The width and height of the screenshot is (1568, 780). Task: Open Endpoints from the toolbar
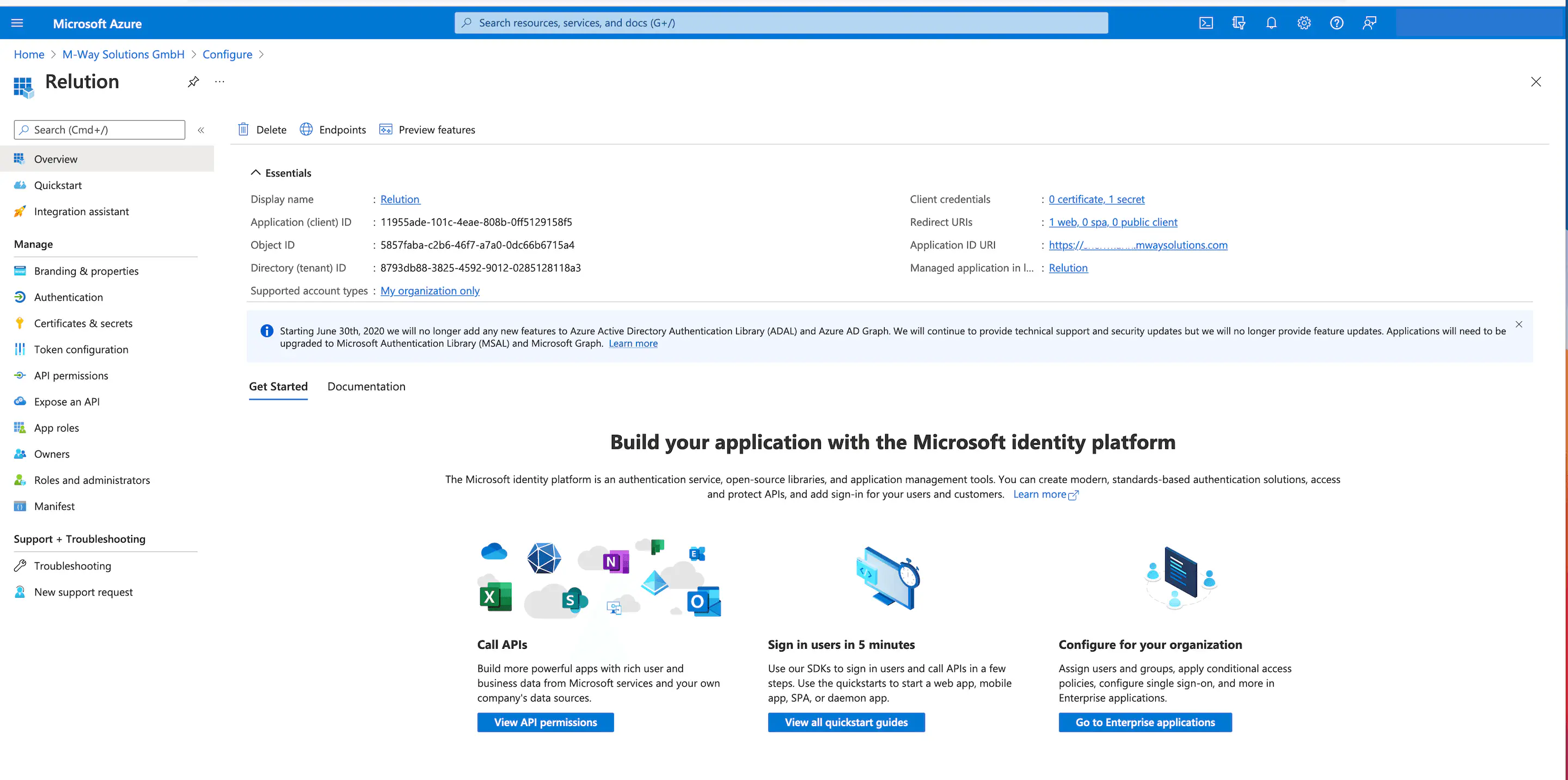[x=332, y=130]
